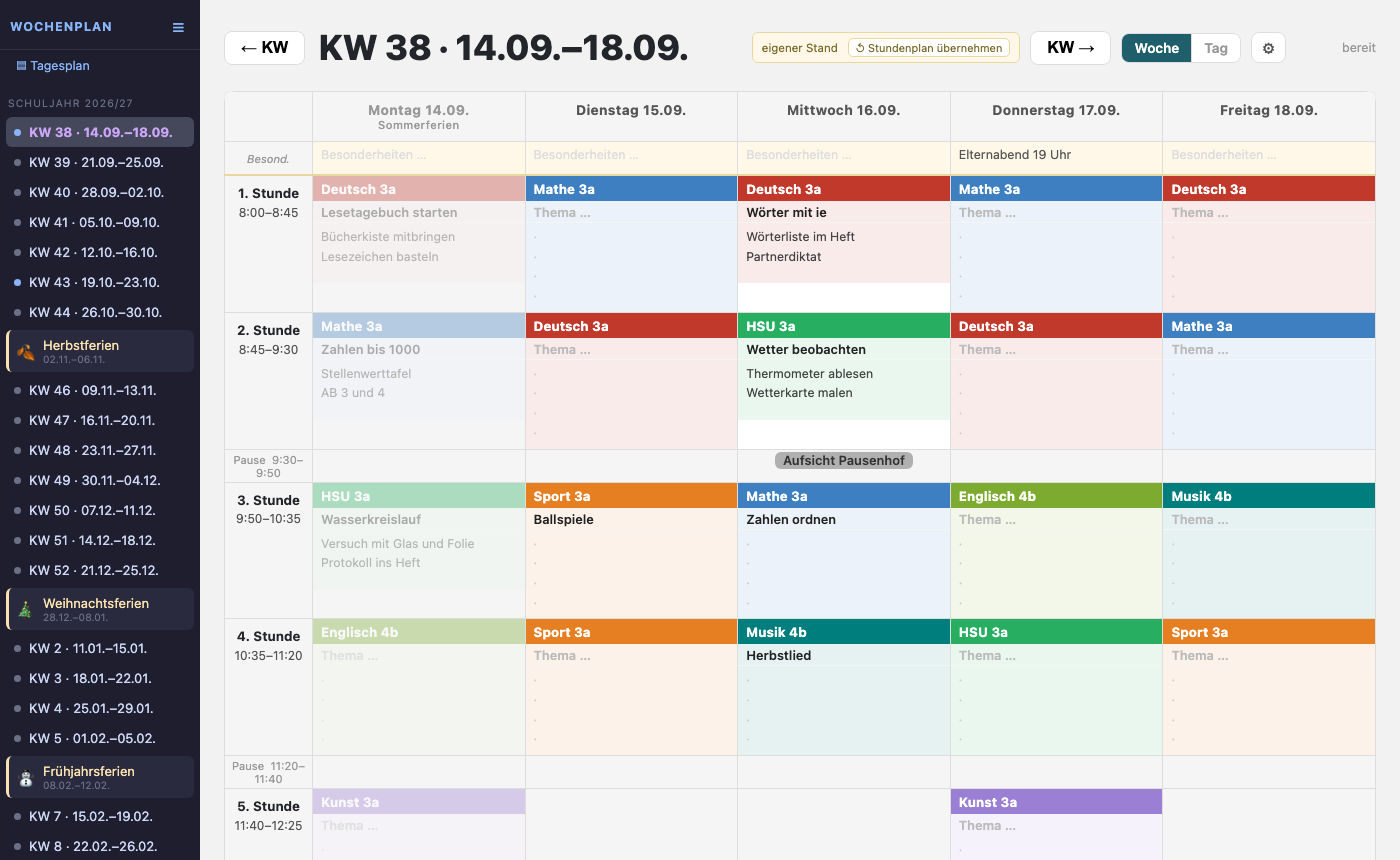Open the settings gear
Viewport: 1400px width, 860px height.
pyautogui.click(x=1268, y=48)
